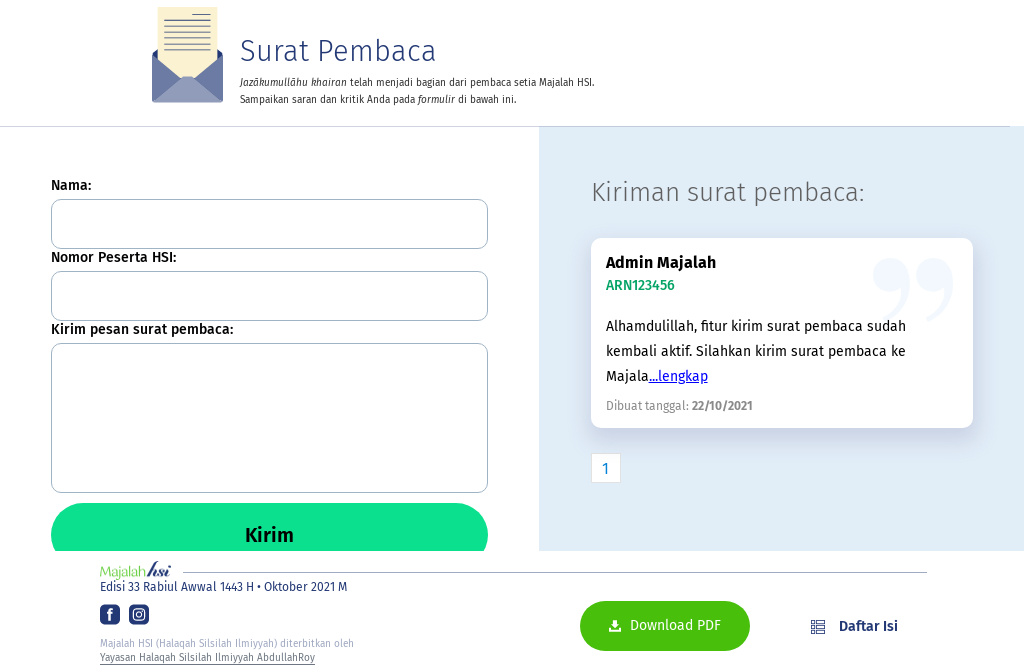Image resolution: width=1024 pixels, height=672 pixels.
Task: Click the Majalah HSI logo in the footer
Action: click(x=133, y=570)
